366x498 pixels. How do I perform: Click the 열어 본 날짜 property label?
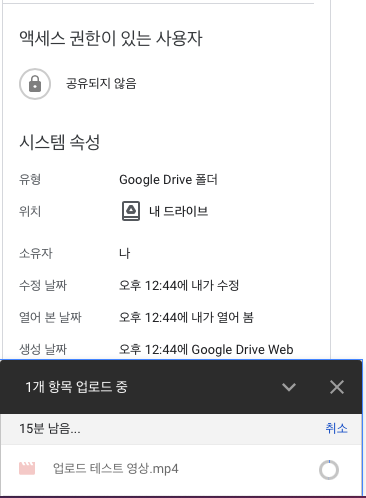pos(50,317)
